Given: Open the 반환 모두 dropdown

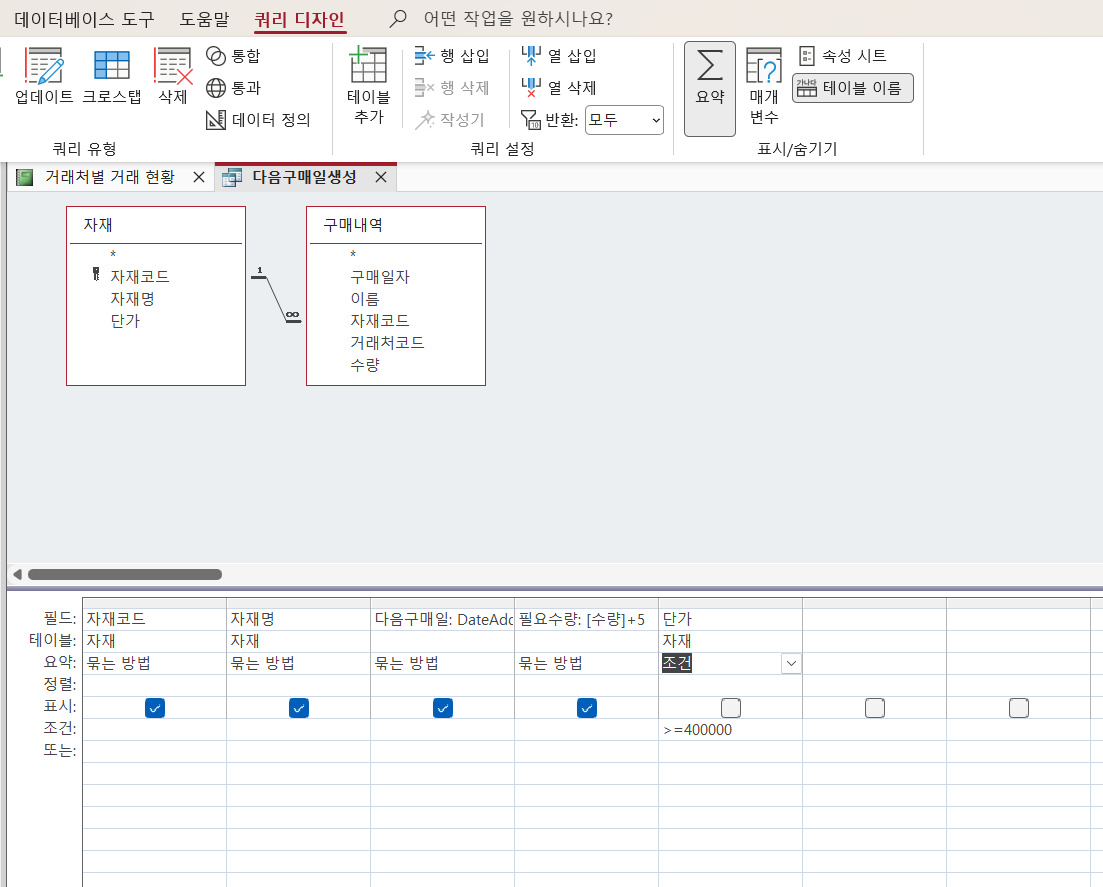Looking at the screenshot, I should point(624,120).
